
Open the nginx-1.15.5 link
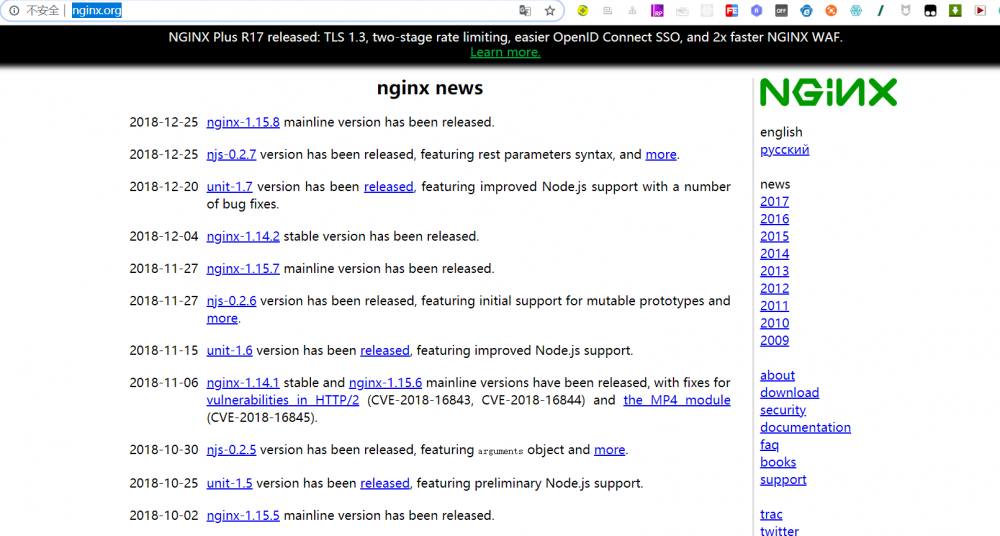click(x=243, y=516)
